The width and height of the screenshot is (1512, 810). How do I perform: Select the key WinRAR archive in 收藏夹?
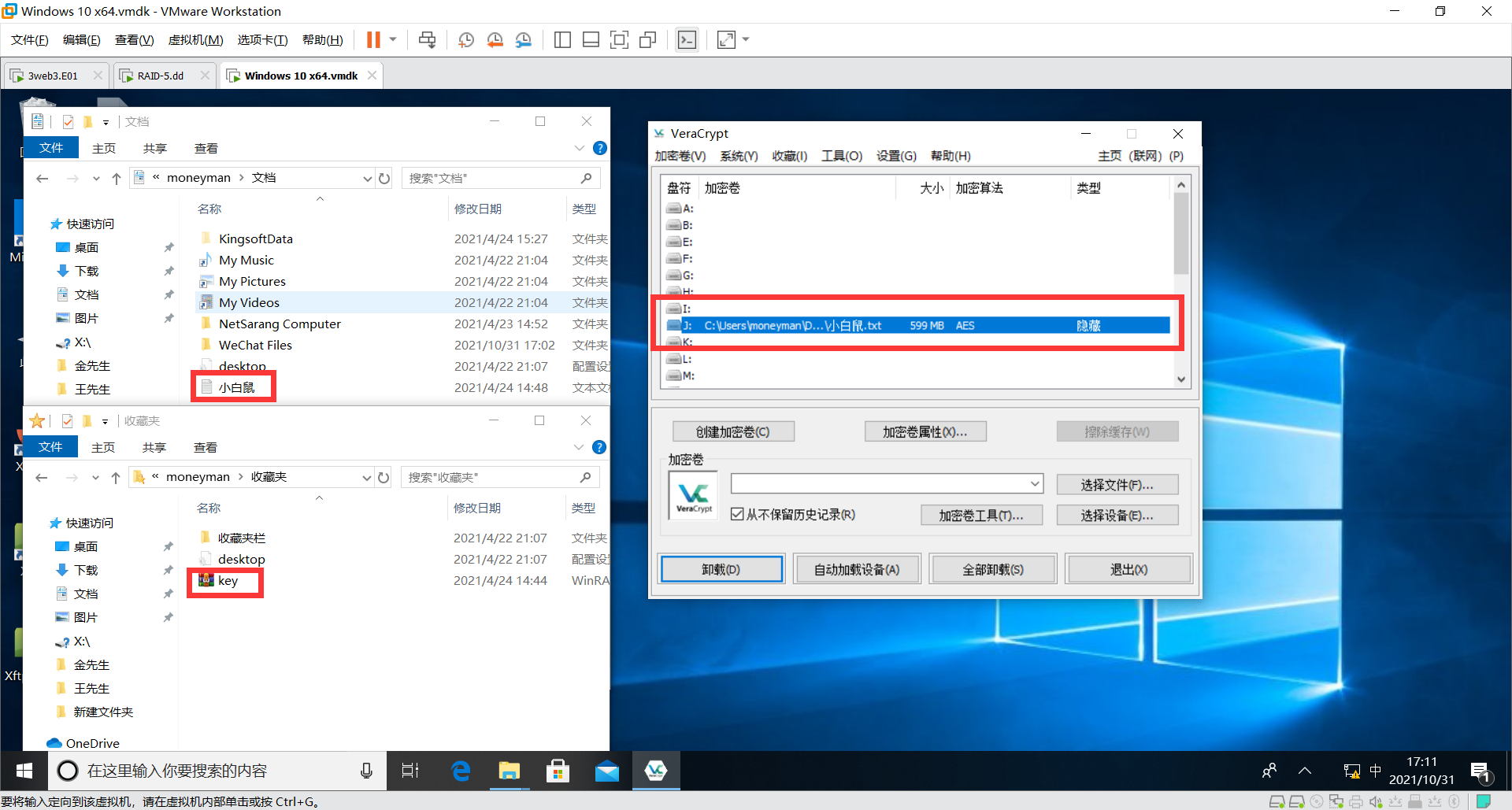click(x=227, y=580)
